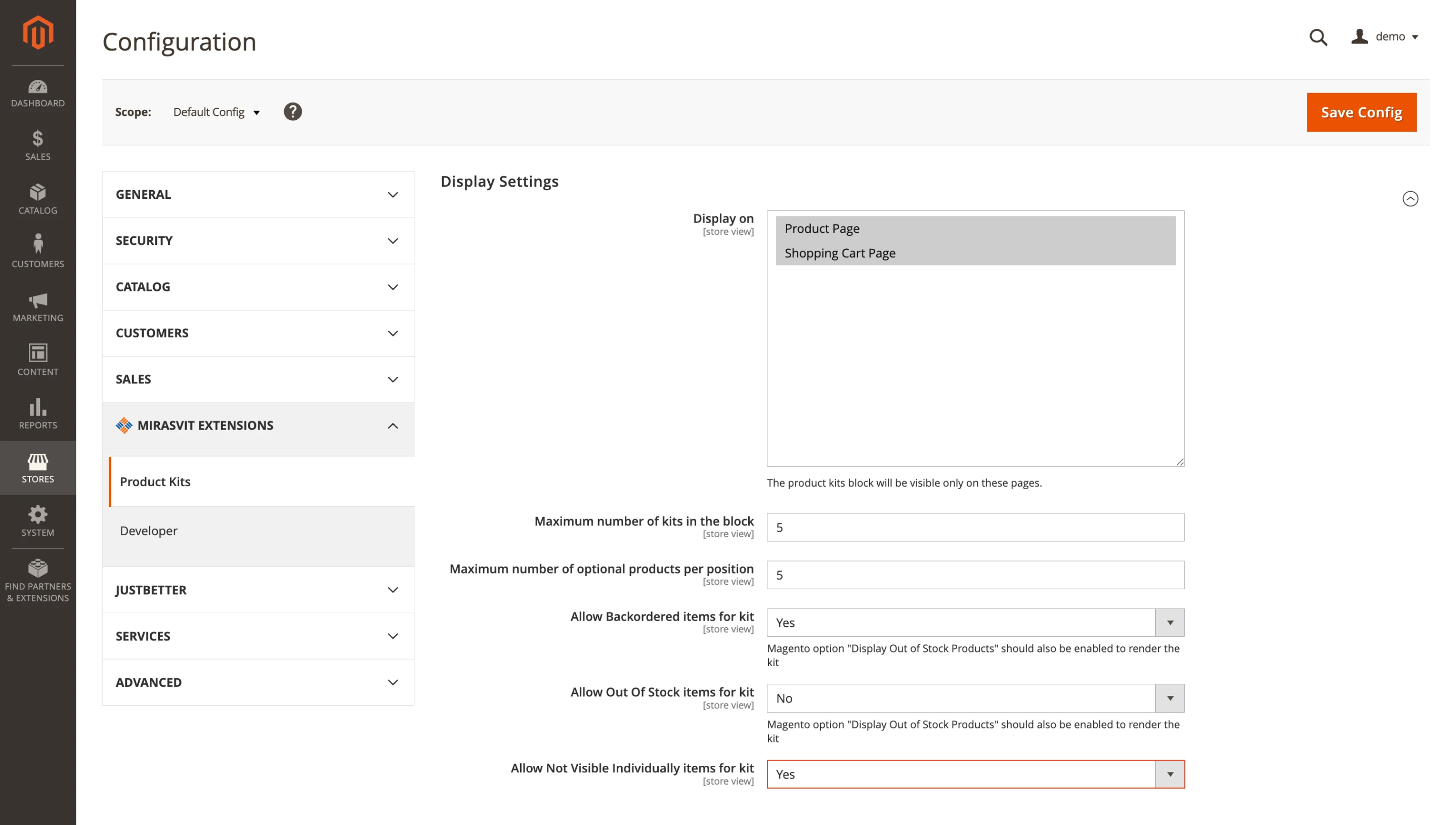Screen dimensions: 1456x825
Task: Click the Scope help question mark
Action: (x=292, y=111)
